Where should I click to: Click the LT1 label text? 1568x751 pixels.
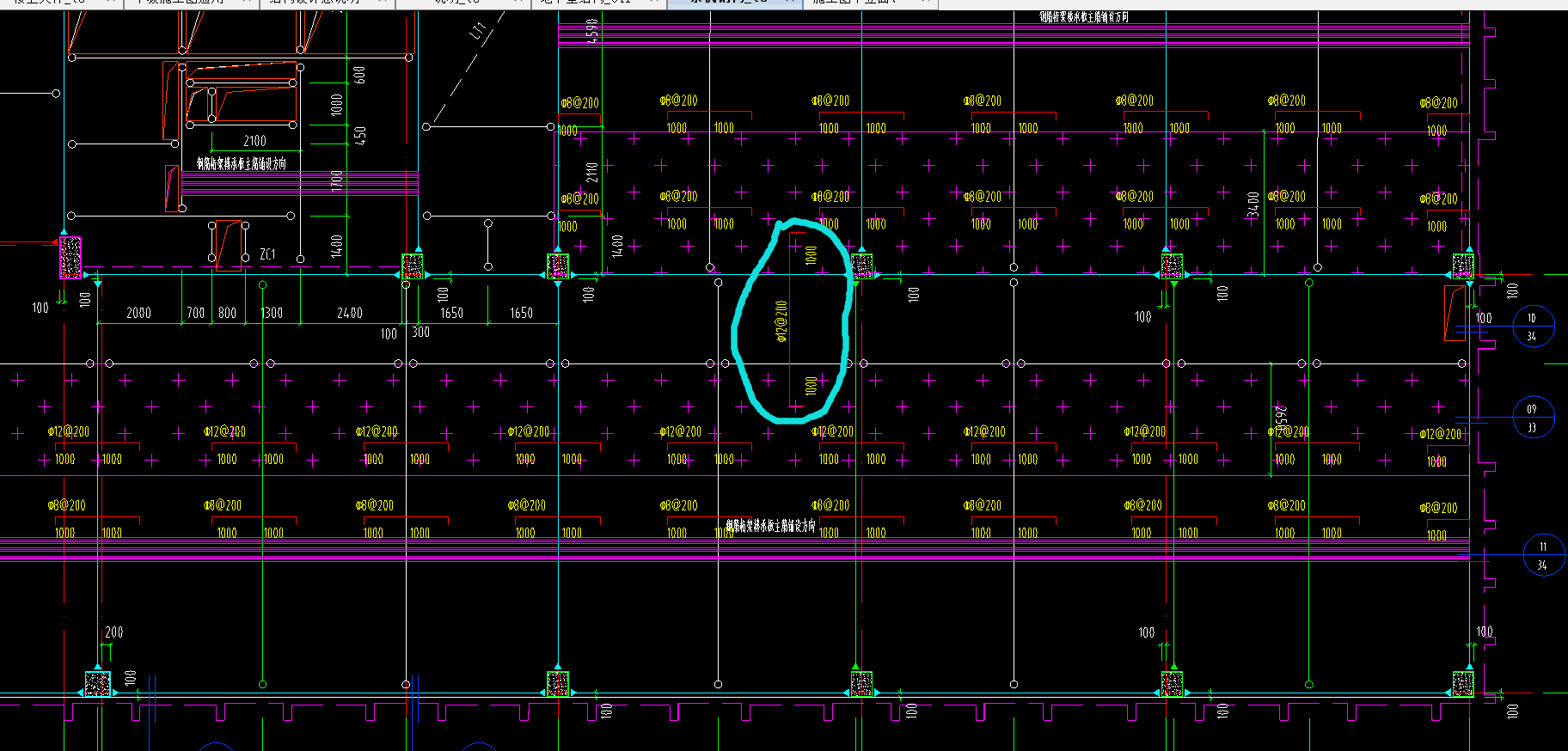[478, 31]
